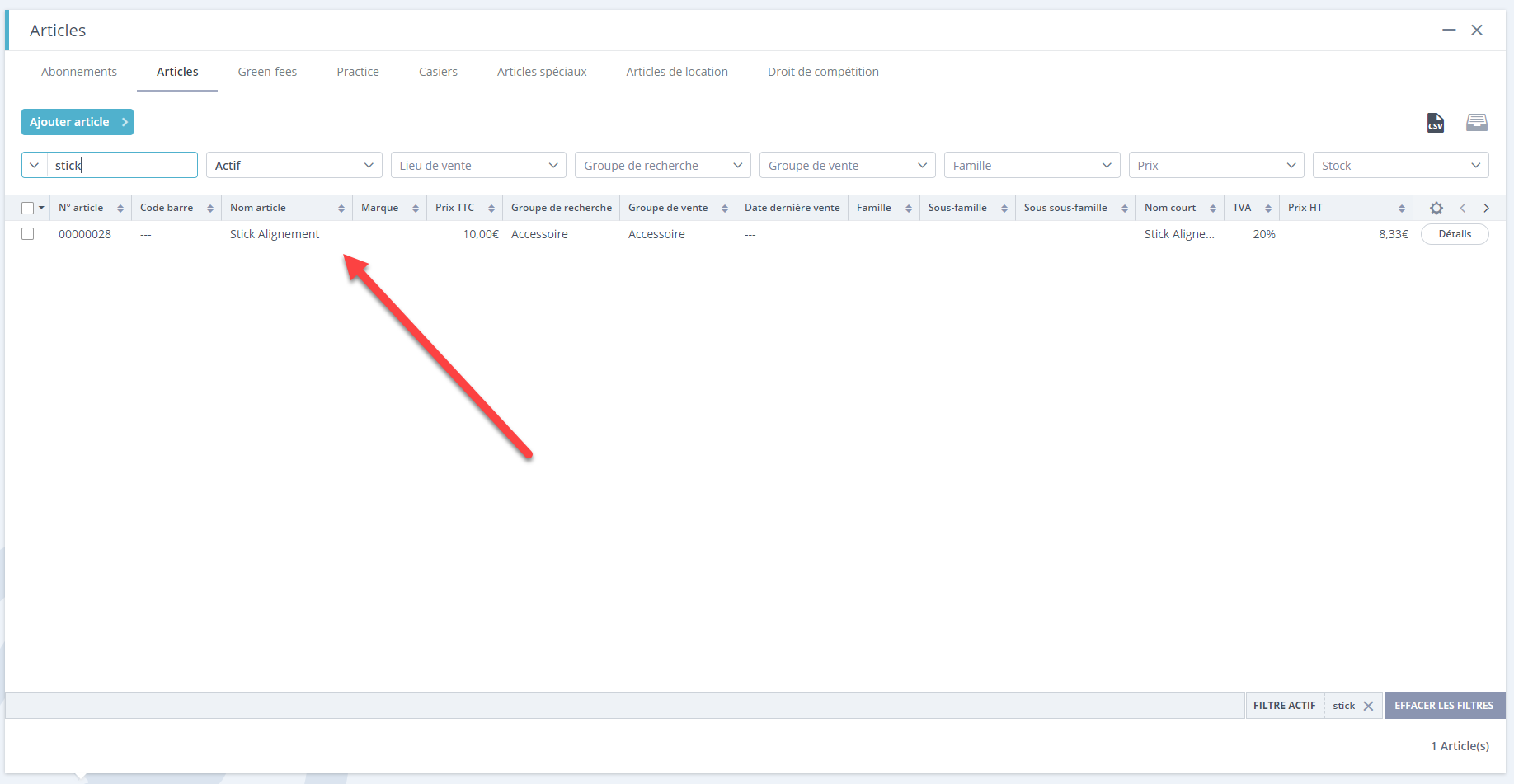Expand the Groupe de recherche filter
This screenshot has height=784, width=1514.
click(x=663, y=165)
